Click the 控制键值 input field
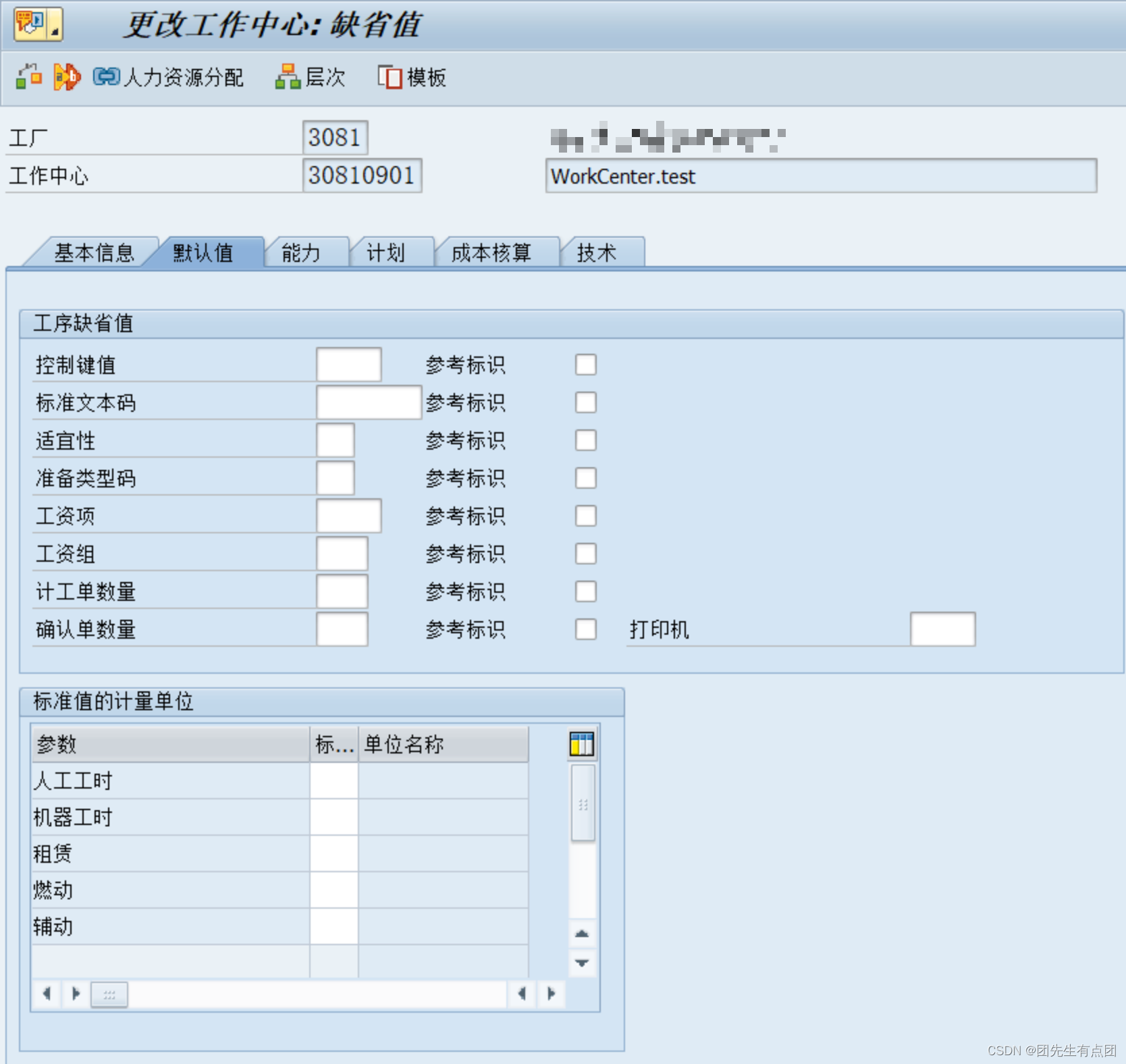Image resolution: width=1126 pixels, height=1064 pixels. [348, 364]
